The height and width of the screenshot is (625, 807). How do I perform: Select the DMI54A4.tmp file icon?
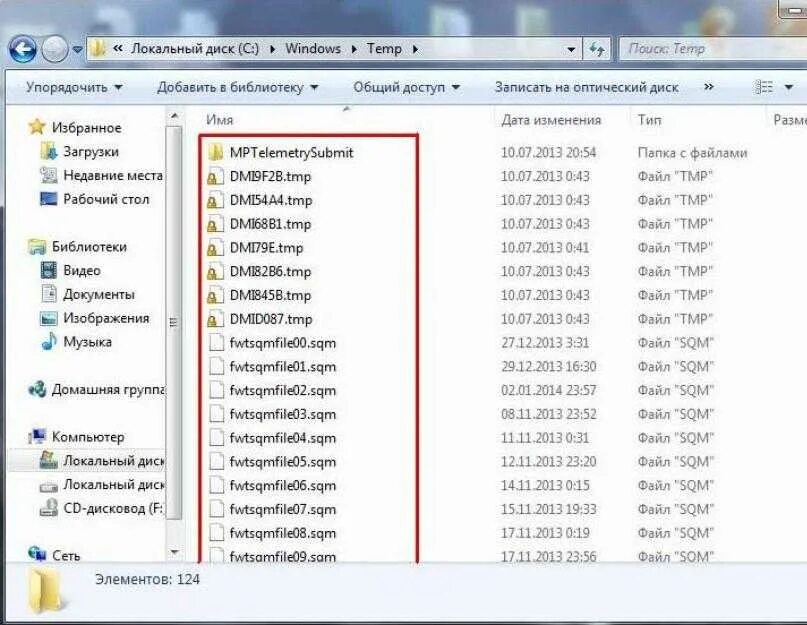(216, 200)
